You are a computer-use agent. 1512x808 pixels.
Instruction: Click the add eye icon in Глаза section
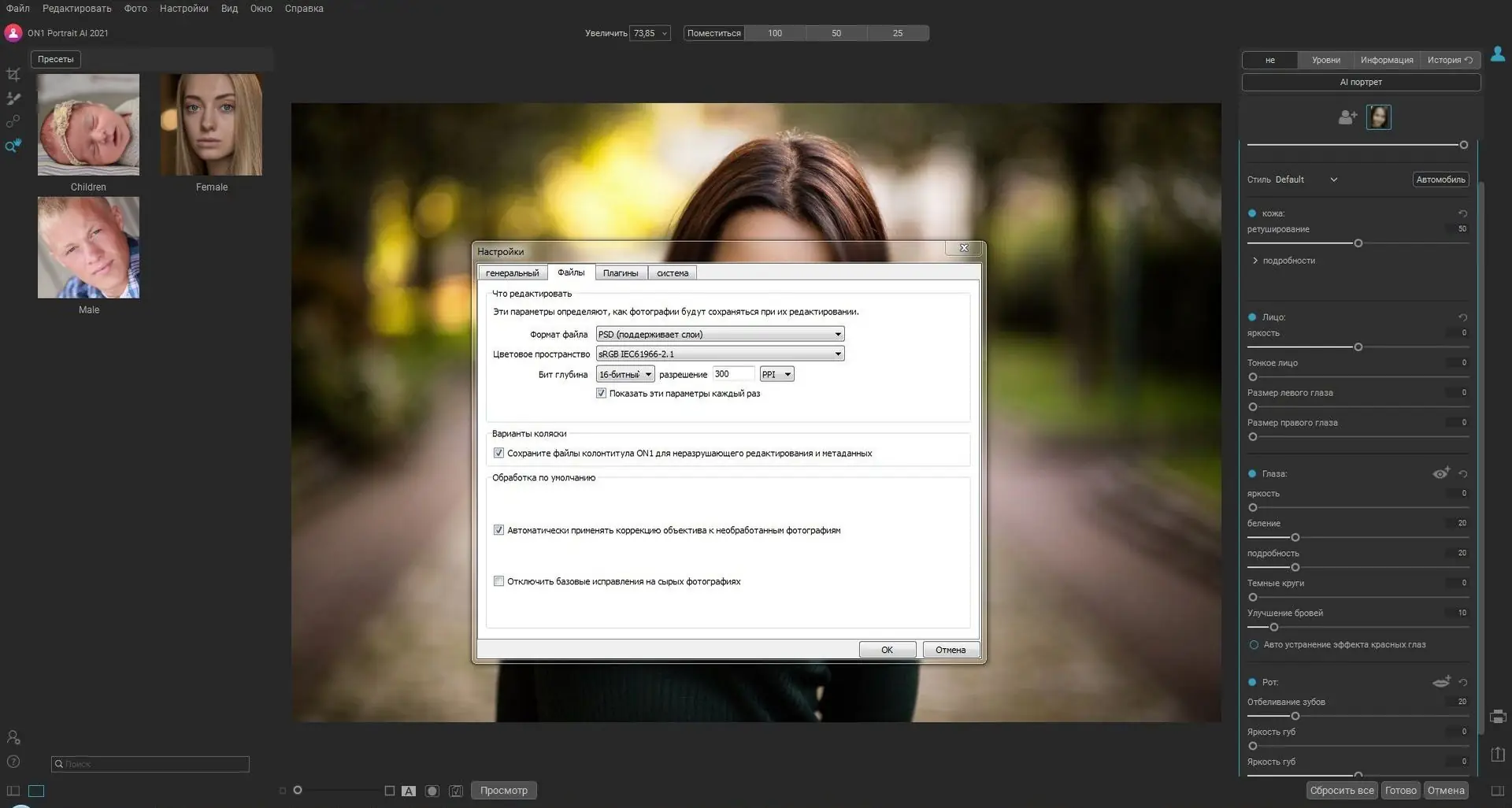pyautogui.click(x=1441, y=473)
